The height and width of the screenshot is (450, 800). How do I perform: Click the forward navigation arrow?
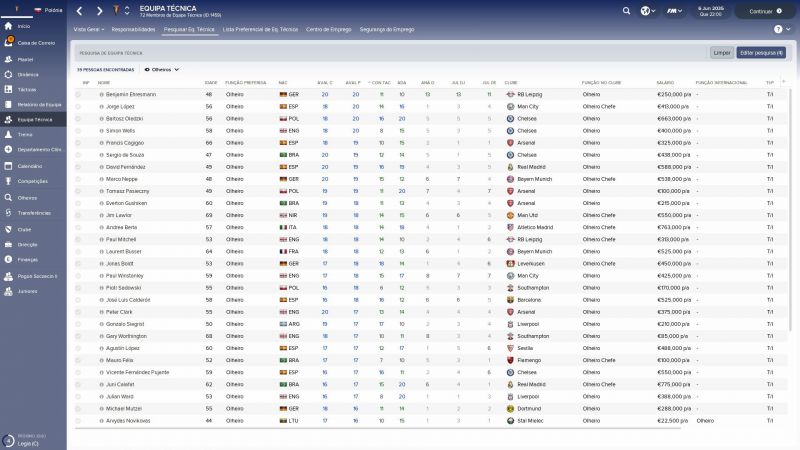tap(98, 11)
